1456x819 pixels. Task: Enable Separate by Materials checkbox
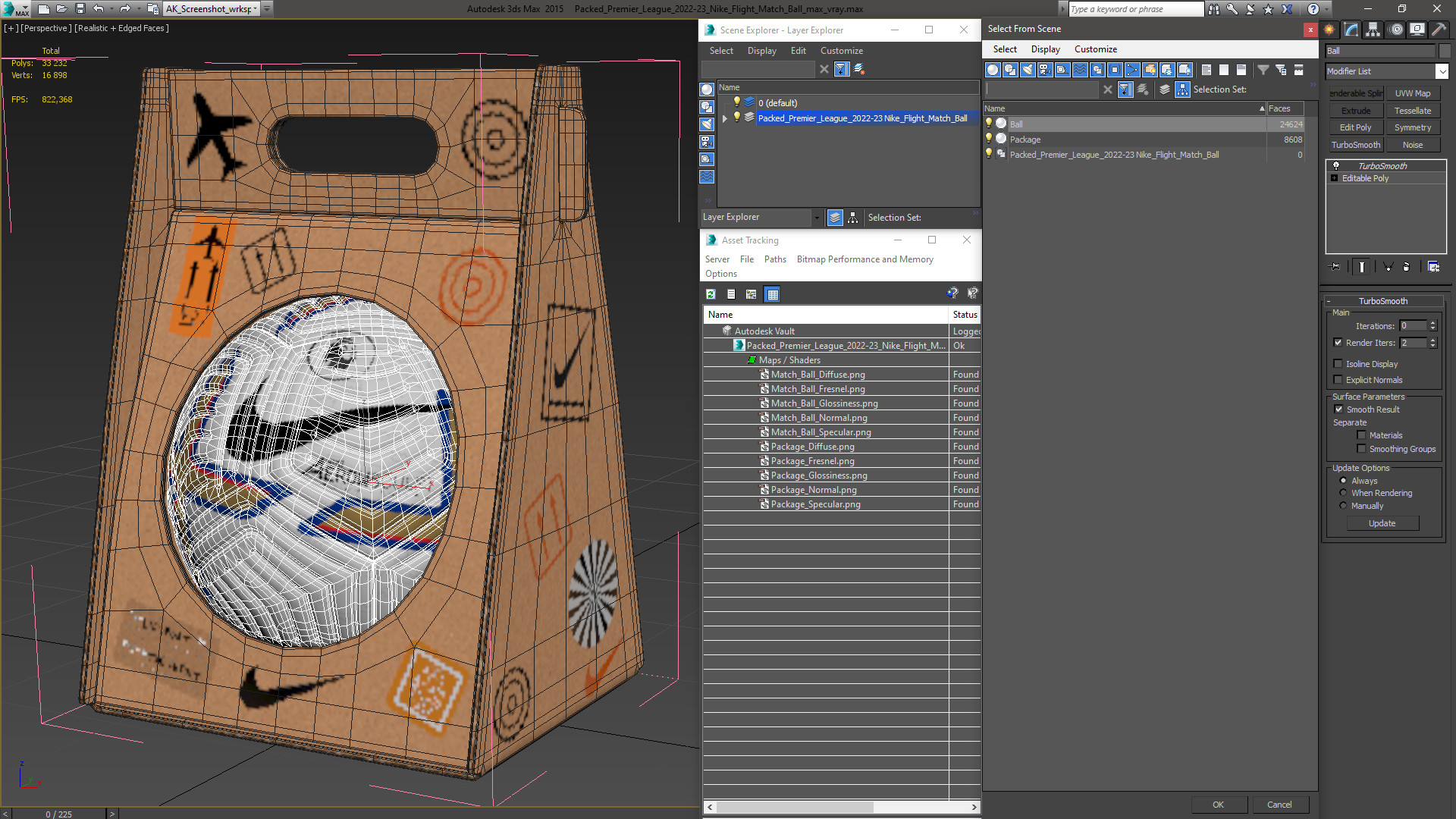click(1362, 435)
